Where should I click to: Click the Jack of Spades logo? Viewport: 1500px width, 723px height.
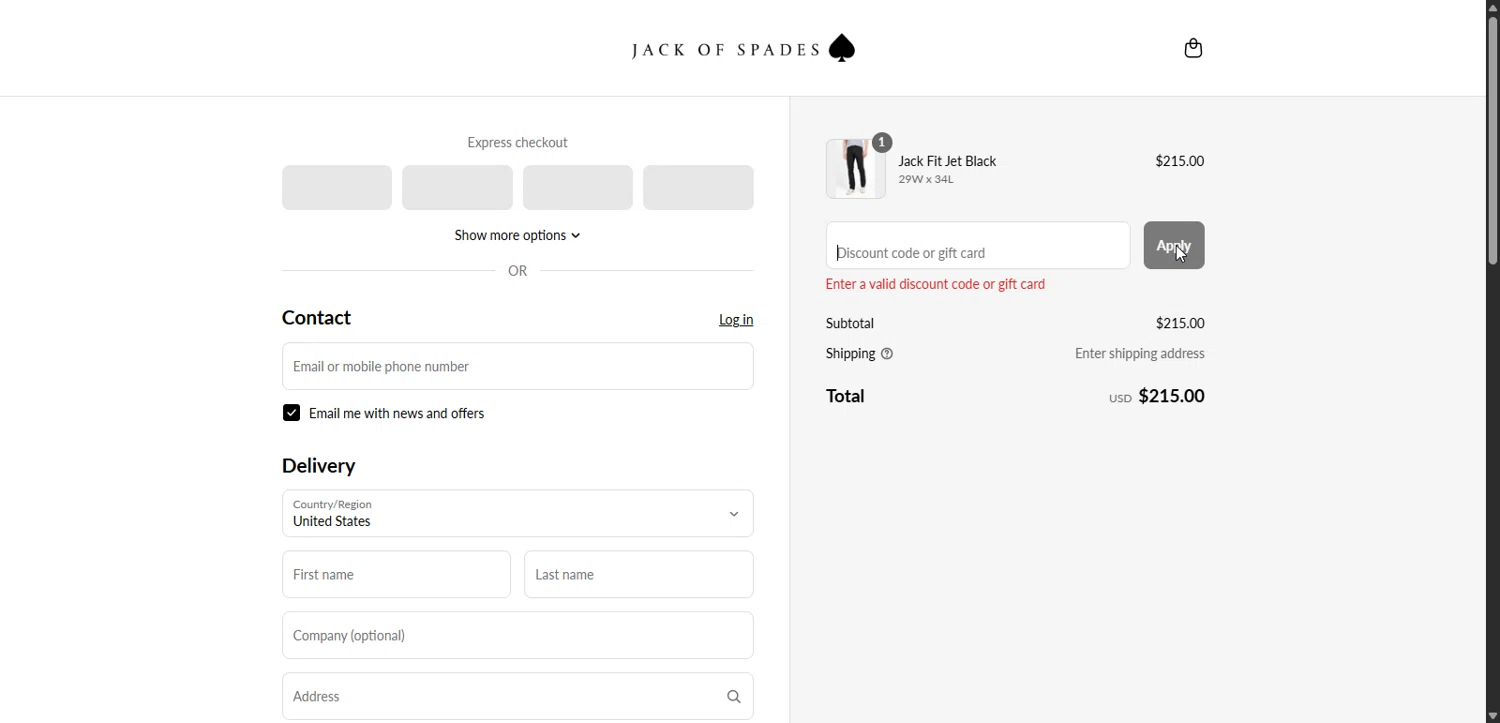[x=743, y=49]
